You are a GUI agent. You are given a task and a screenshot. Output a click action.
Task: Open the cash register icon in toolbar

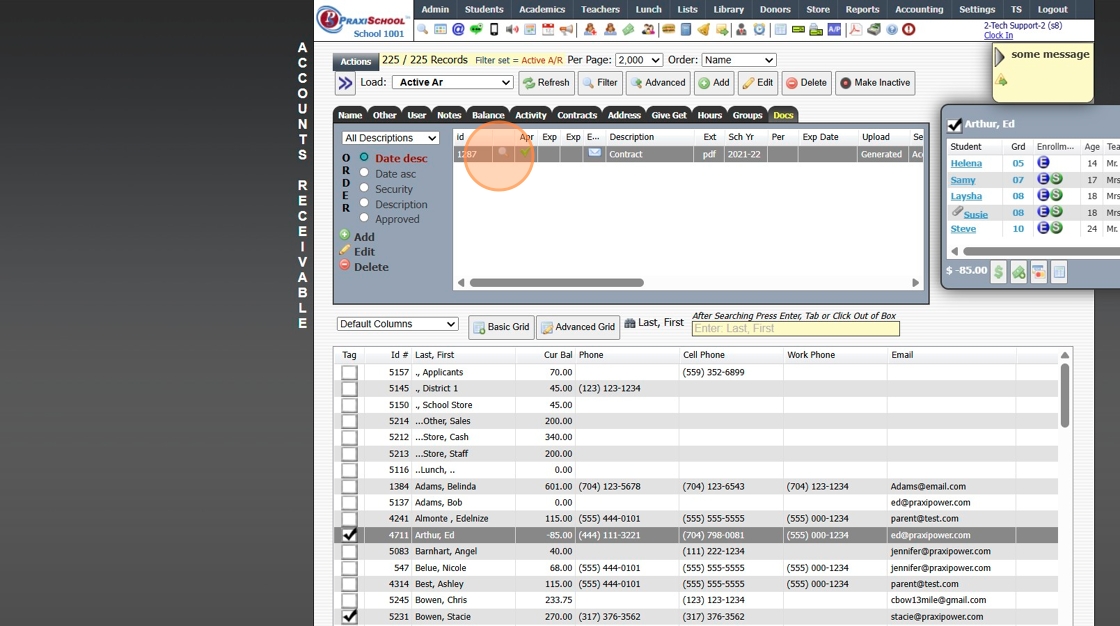[874, 29]
